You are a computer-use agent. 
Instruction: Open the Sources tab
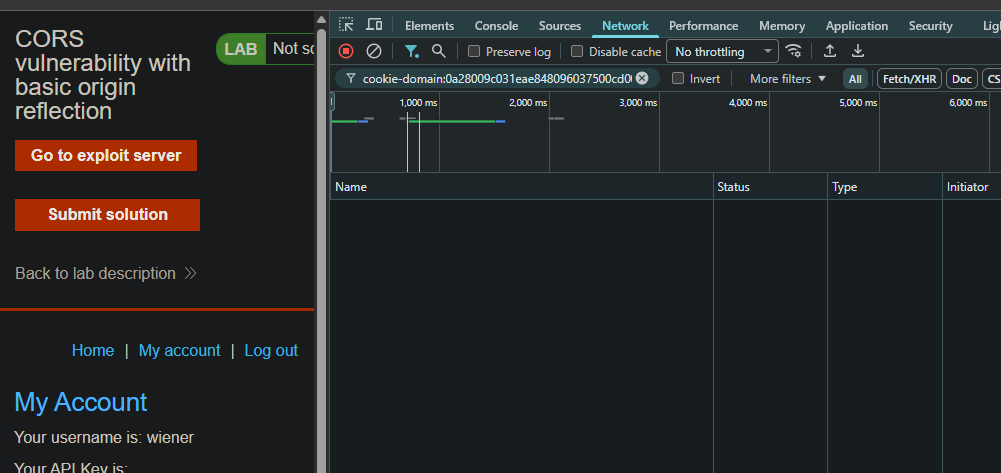(x=560, y=26)
